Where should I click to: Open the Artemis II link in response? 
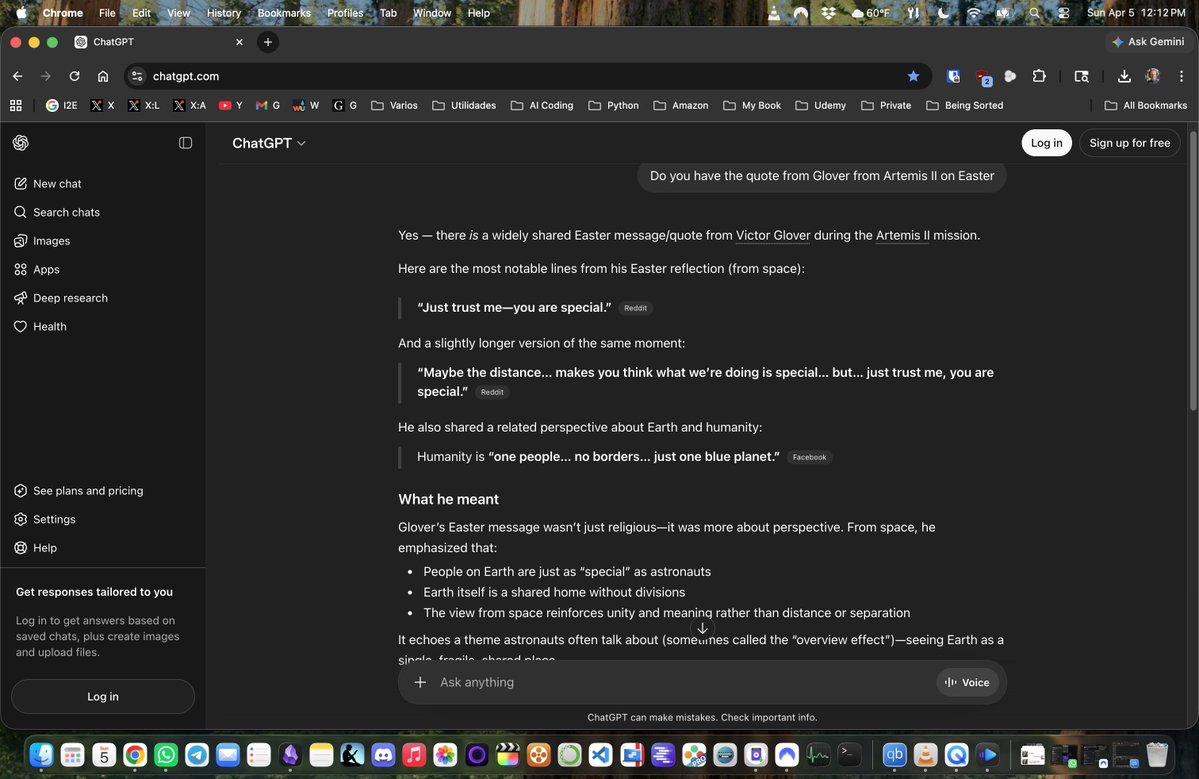[x=902, y=235]
